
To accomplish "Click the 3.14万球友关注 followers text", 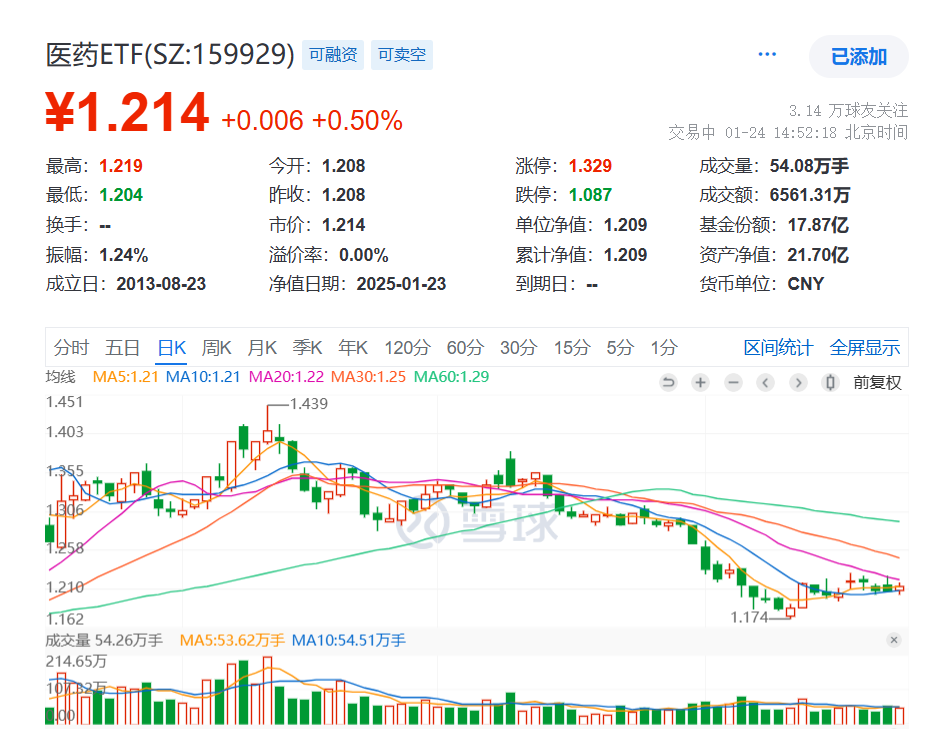I will point(847,111).
